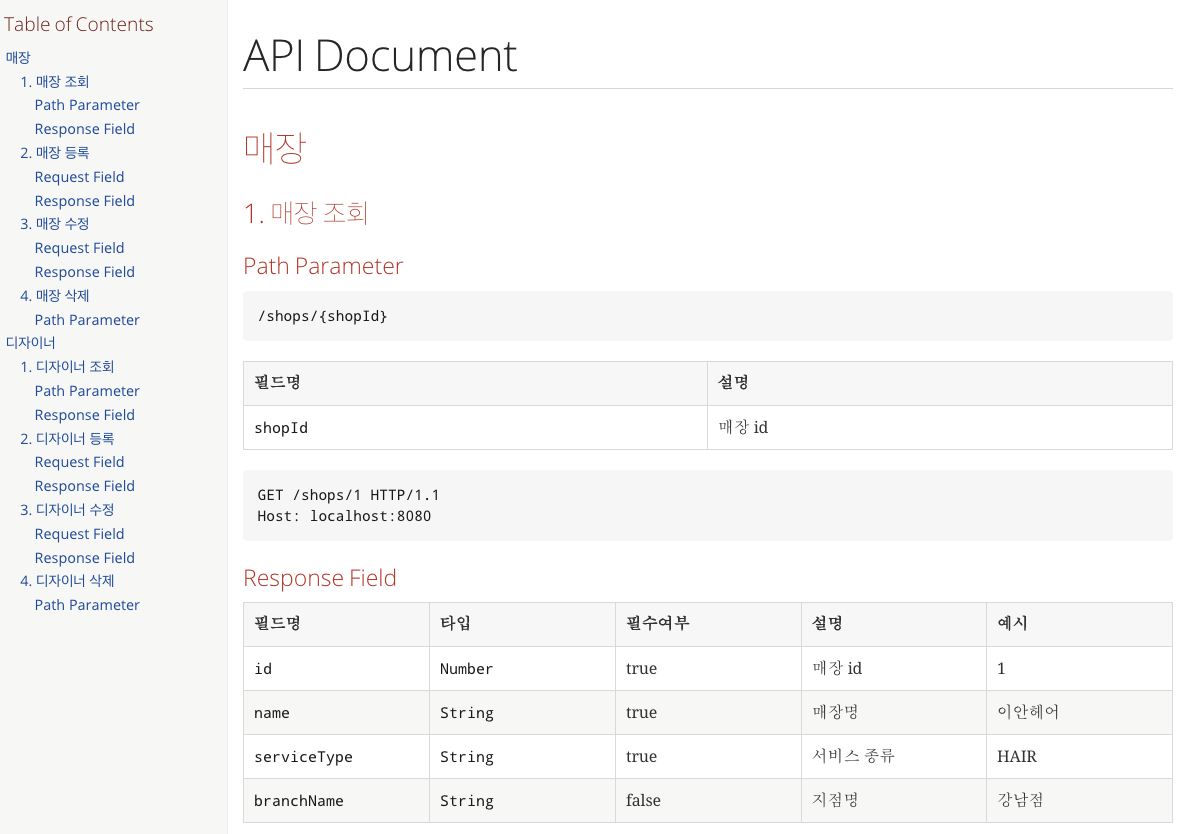
Task: Click the Host: localhost:8080 line
Action: (344, 516)
